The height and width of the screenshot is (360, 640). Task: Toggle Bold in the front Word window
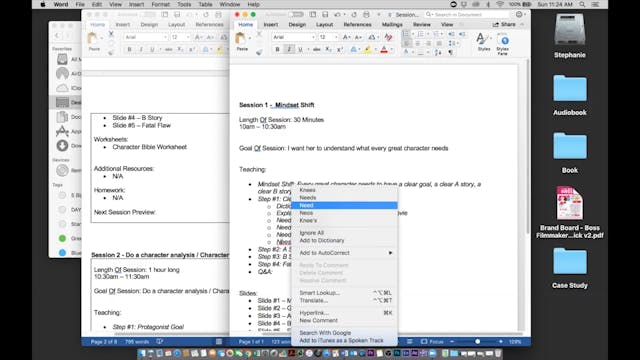278,49
